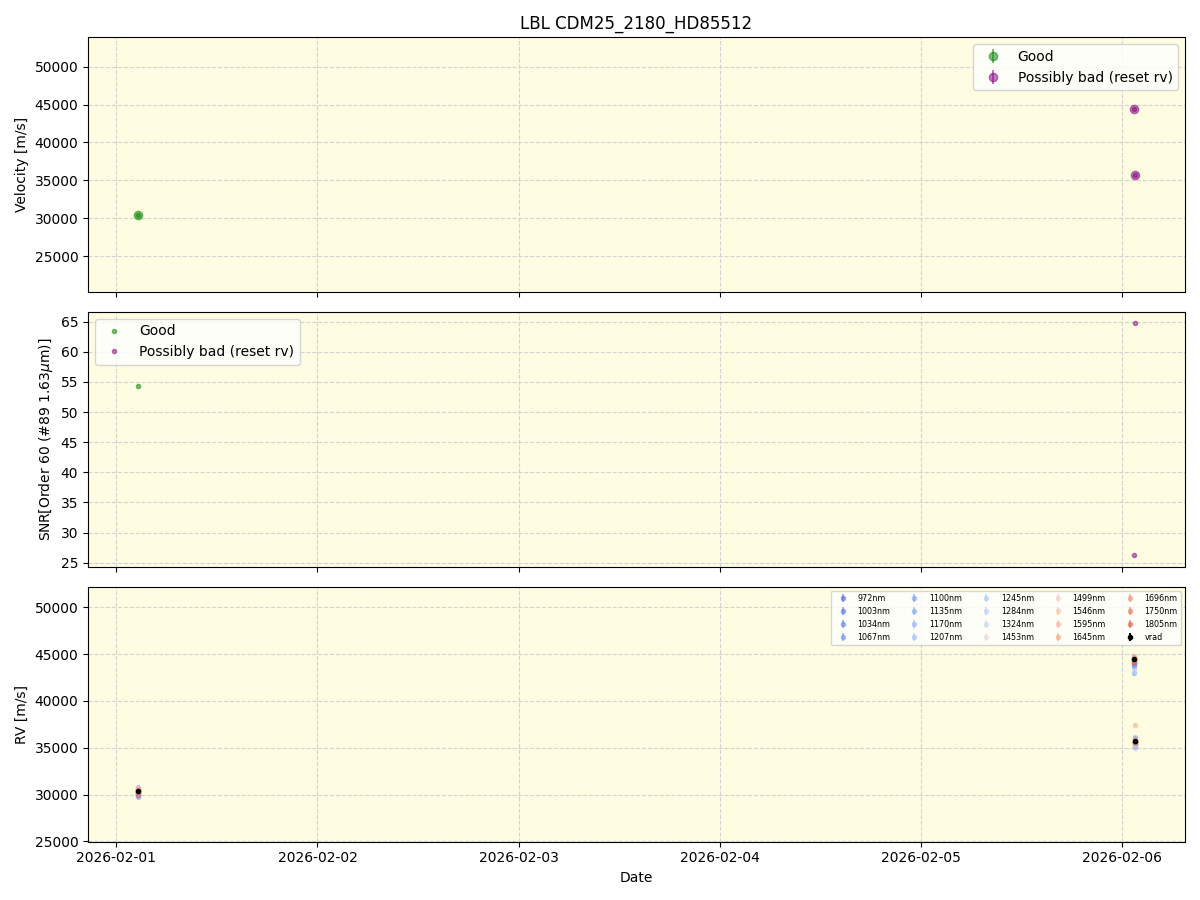
Task: Click the purple Possibly bad marker icon
Action: pyautogui.click(x=993, y=76)
